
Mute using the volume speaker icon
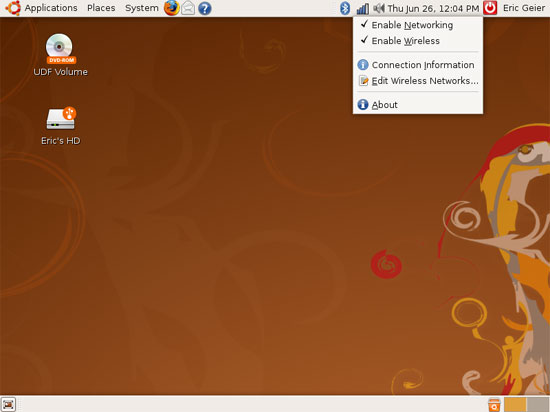click(x=378, y=8)
